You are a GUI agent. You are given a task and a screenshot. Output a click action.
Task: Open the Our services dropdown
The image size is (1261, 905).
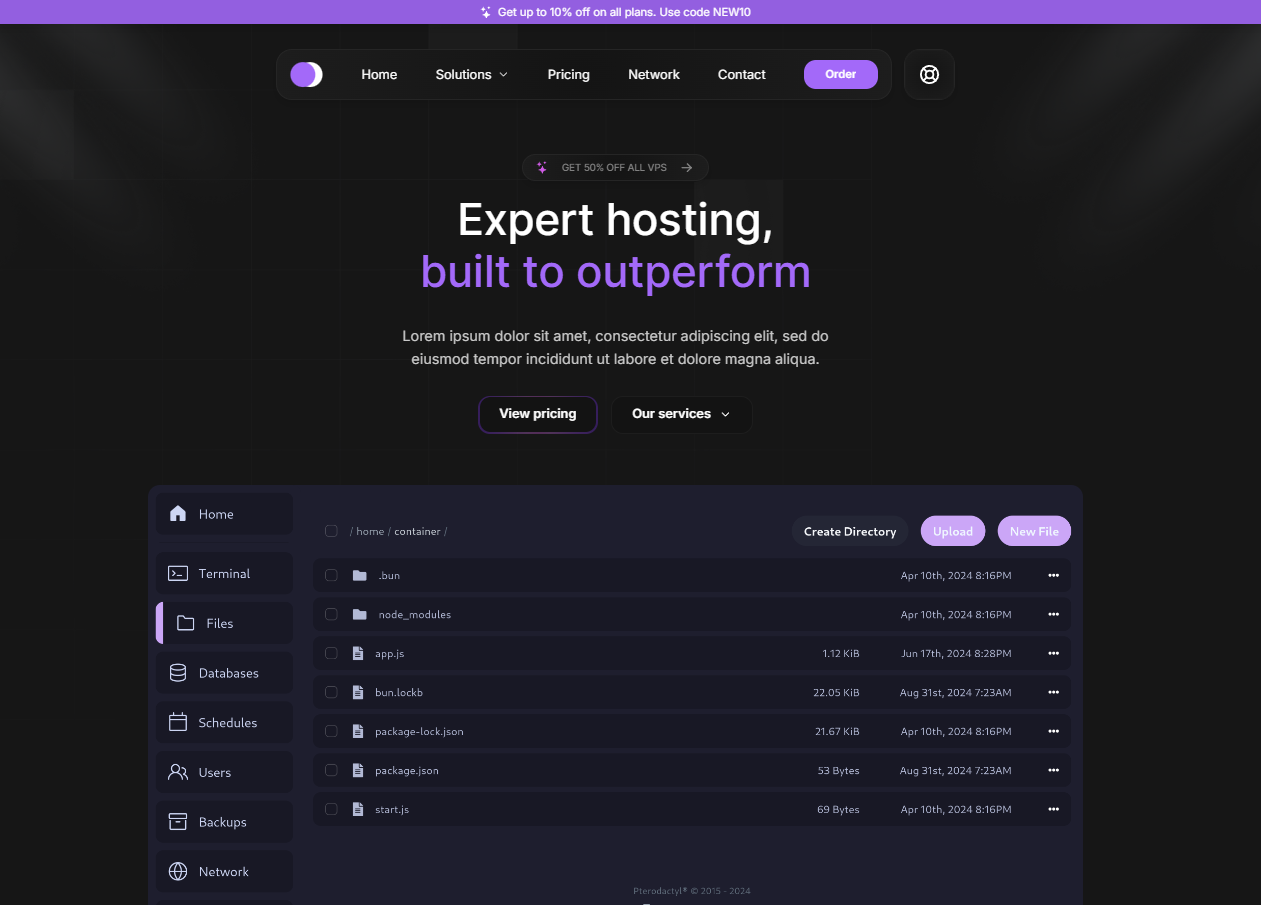(681, 414)
